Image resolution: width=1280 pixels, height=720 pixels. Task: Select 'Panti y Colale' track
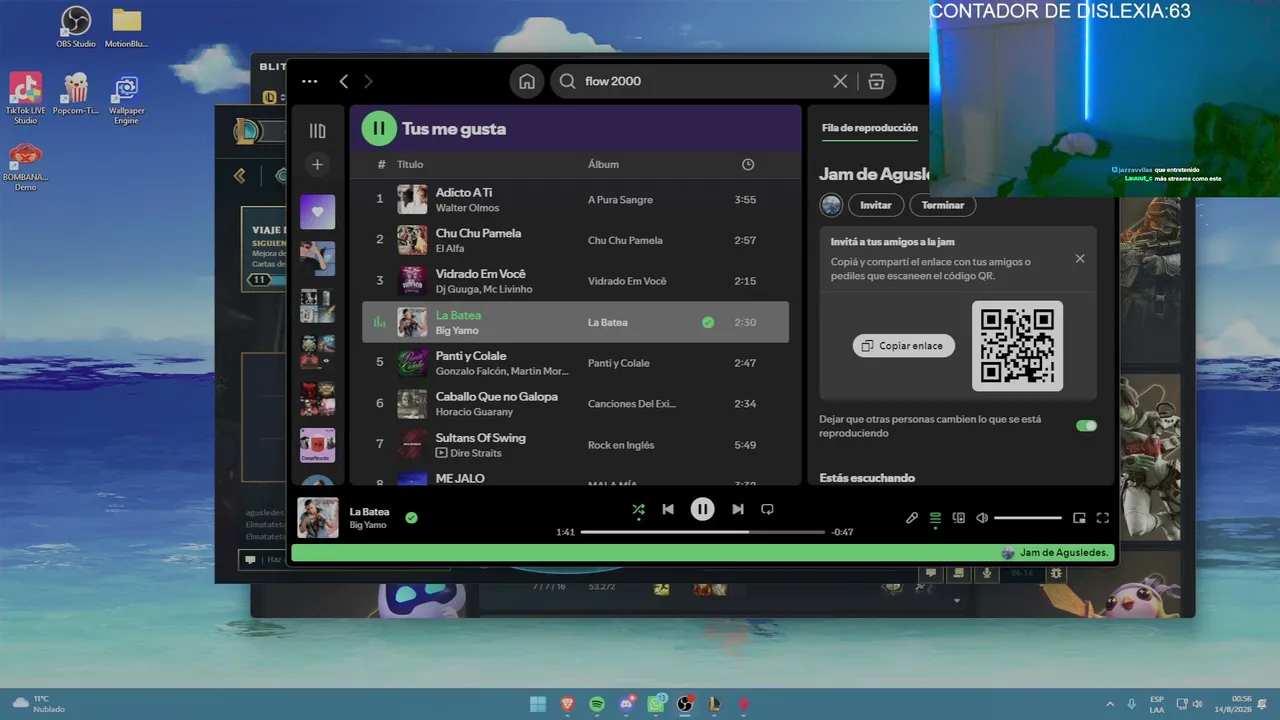[575, 363]
